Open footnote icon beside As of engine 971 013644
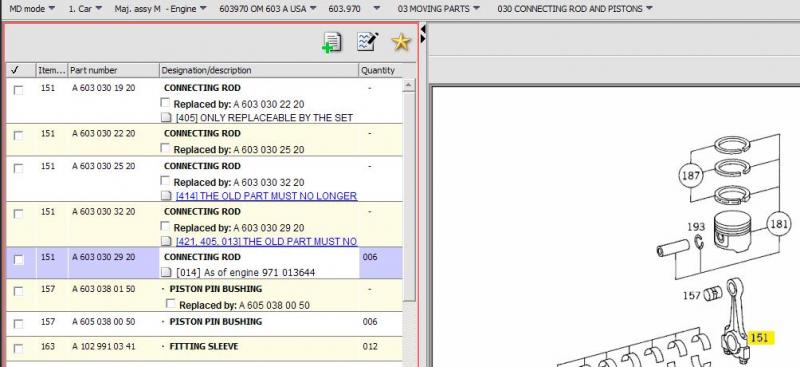 [x=166, y=273]
